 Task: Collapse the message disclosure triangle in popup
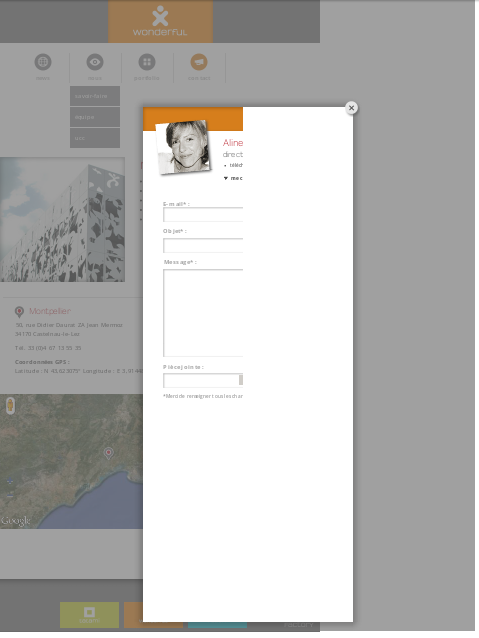click(x=226, y=178)
